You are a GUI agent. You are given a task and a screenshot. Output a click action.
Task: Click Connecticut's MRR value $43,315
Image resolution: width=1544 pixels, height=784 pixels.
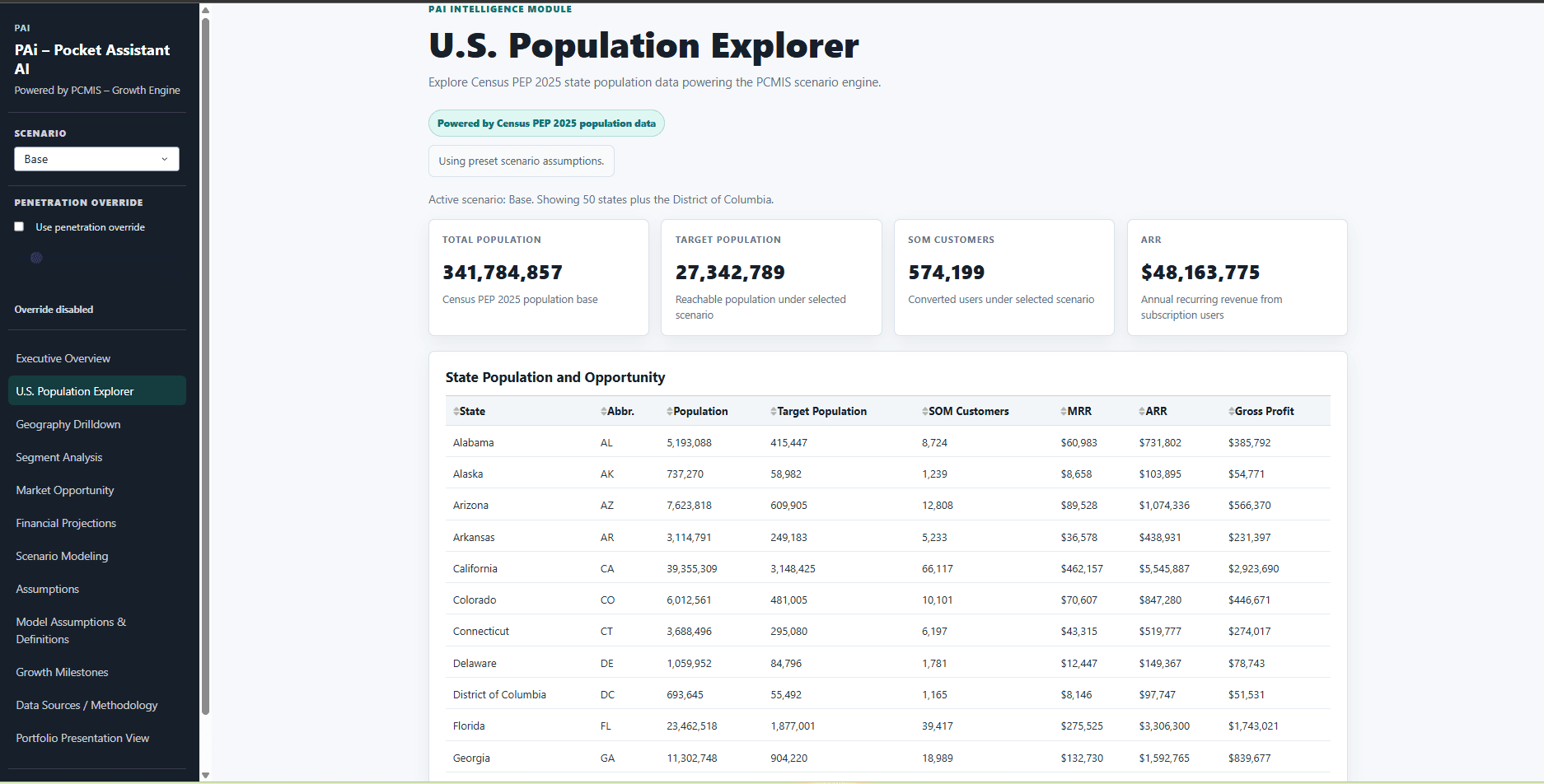(x=1078, y=632)
